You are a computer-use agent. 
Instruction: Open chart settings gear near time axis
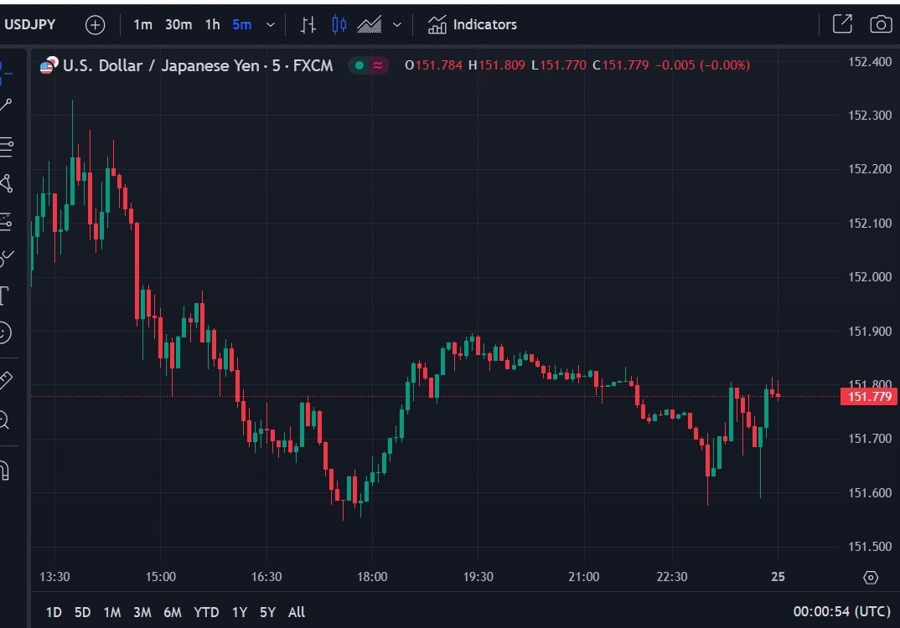click(x=871, y=577)
